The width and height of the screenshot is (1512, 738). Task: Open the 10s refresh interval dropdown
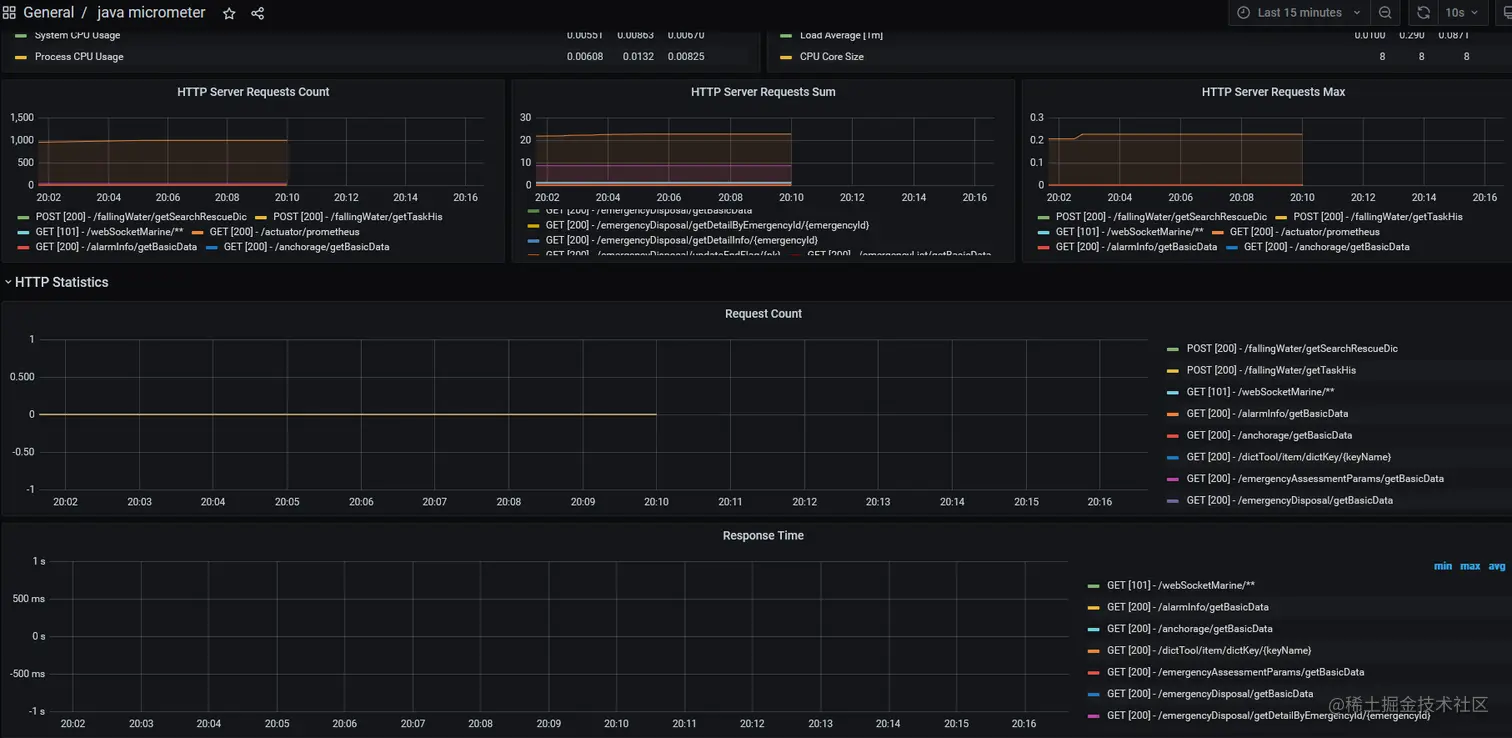[x=1462, y=13]
